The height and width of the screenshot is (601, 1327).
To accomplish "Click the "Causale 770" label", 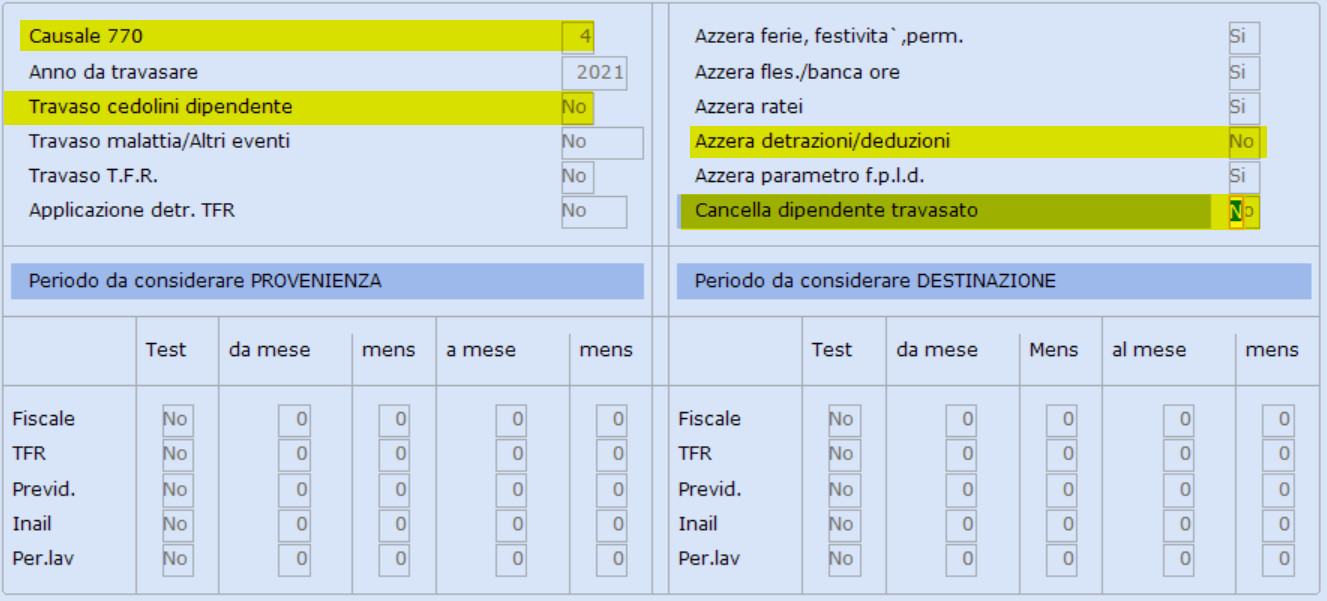I will [86, 37].
